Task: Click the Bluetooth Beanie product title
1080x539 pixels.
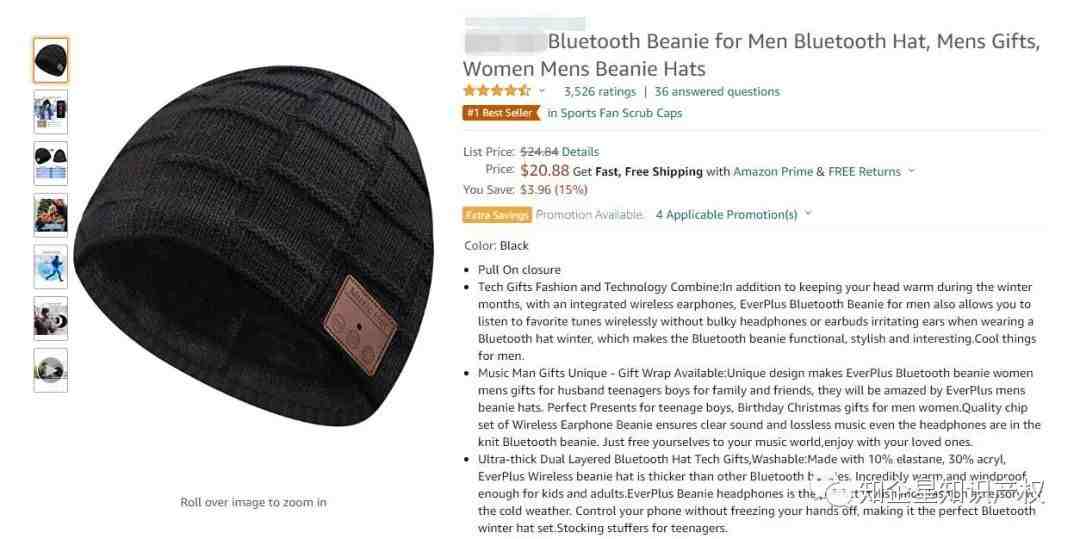Action: [x=751, y=55]
